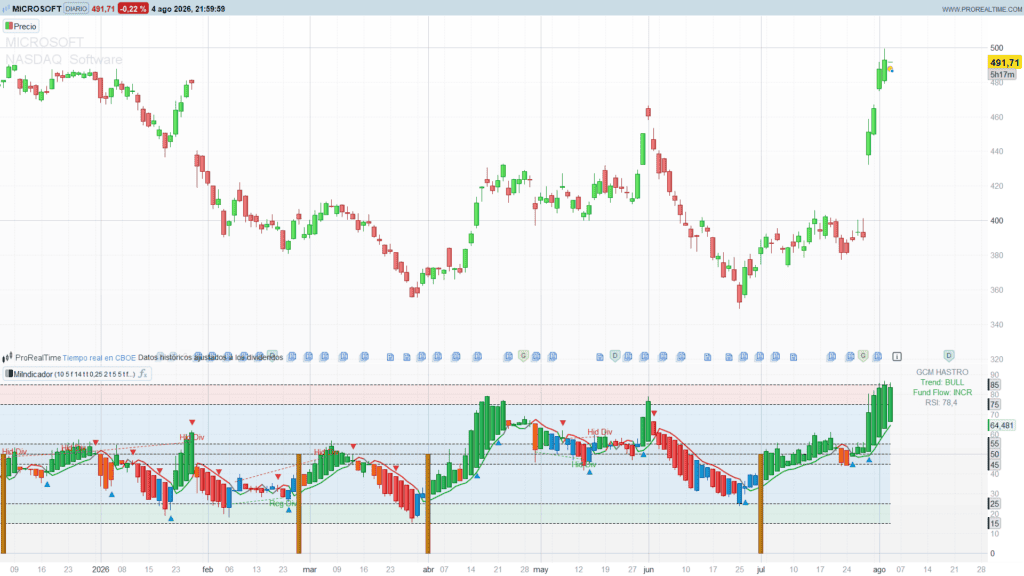Click the 'Trend: BULL' readout

point(942,382)
